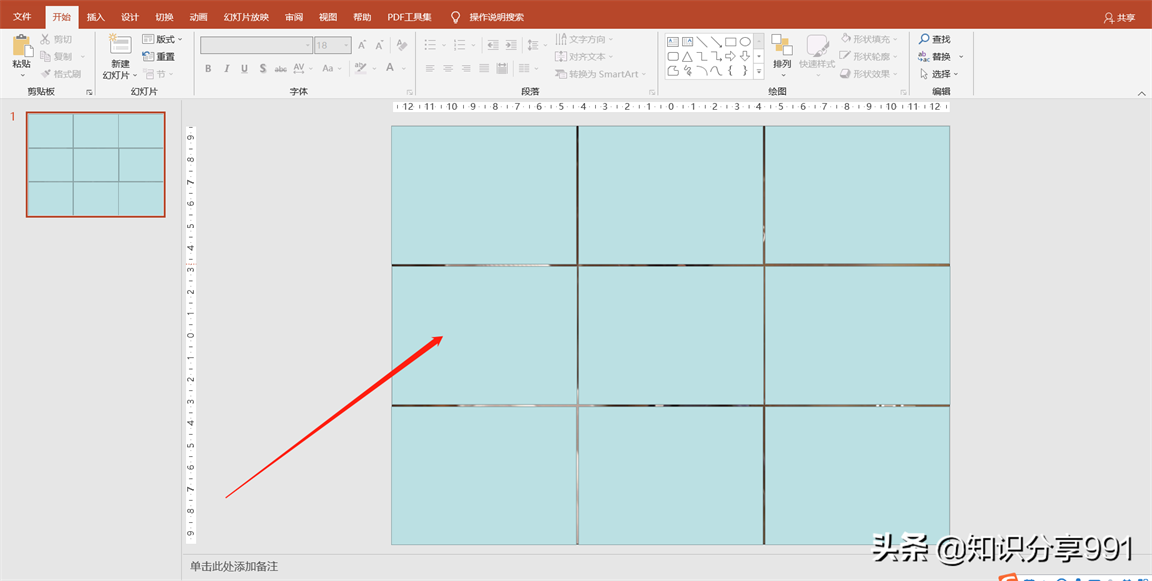
Task: Toggle italic formatting
Action: pyautogui.click(x=227, y=69)
